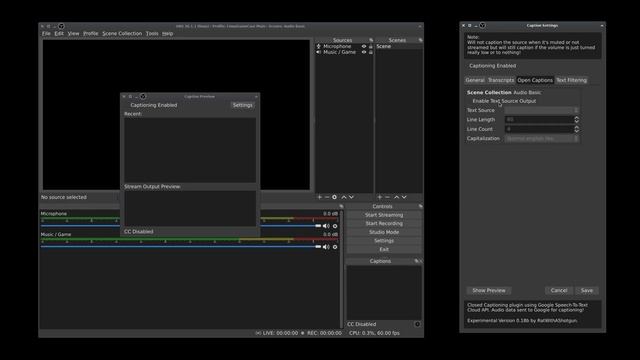
Task: Toggle Captioning Enabled in Caption Preview
Action: coord(153,105)
